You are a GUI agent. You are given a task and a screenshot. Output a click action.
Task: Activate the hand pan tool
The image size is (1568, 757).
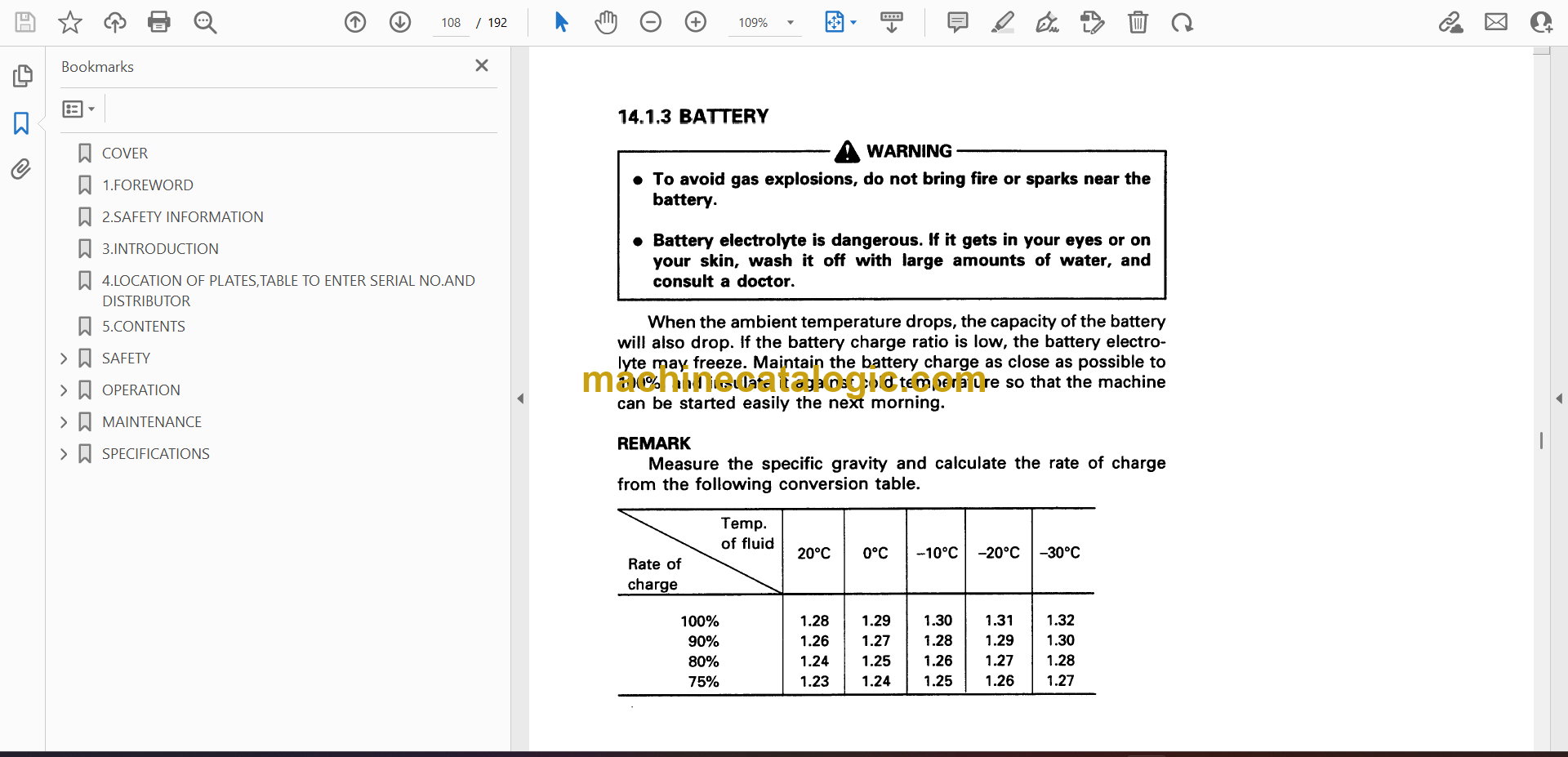[606, 22]
